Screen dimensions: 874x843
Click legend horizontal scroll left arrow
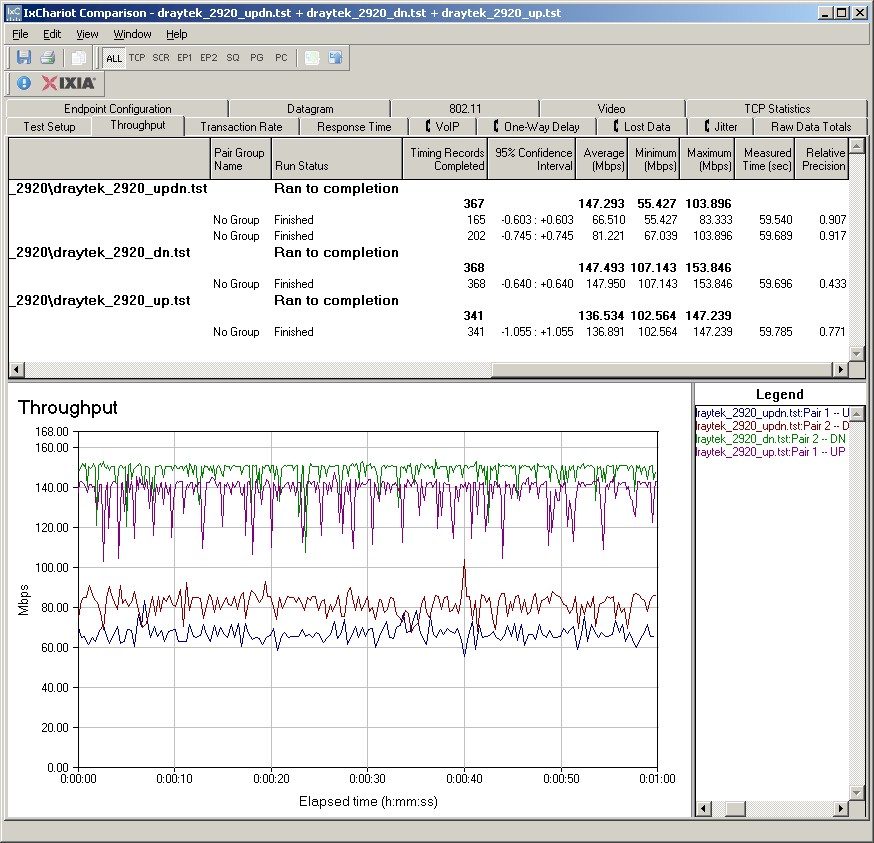click(703, 808)
